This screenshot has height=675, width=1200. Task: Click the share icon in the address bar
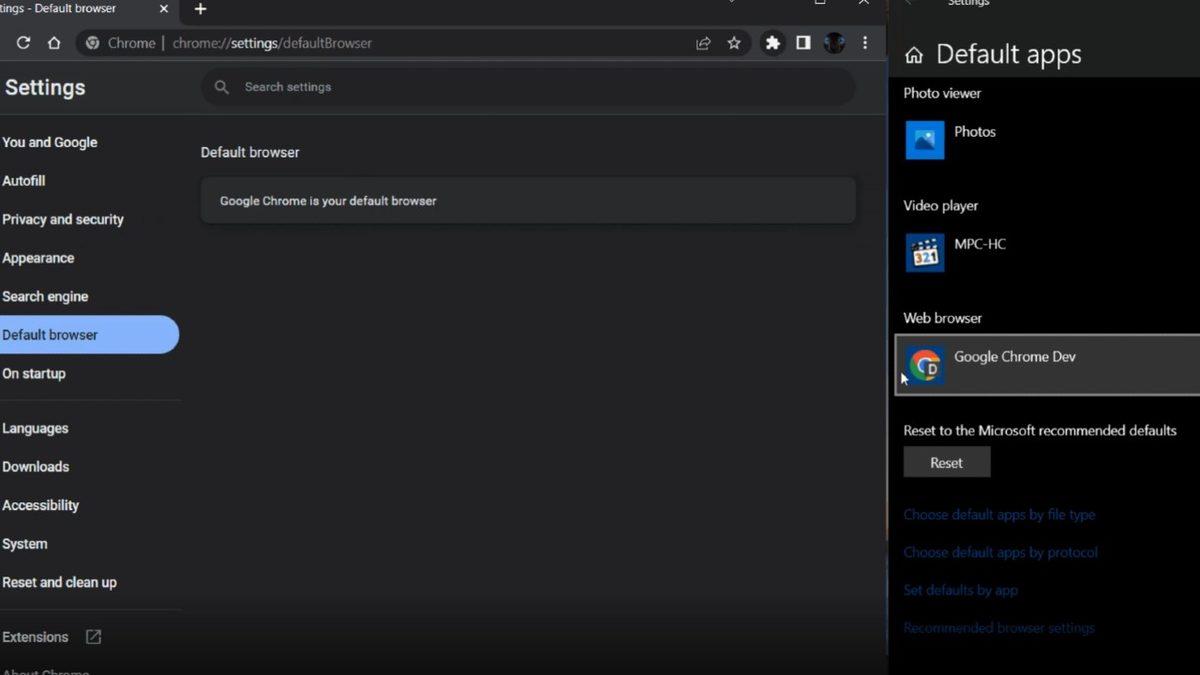[703, 43]
